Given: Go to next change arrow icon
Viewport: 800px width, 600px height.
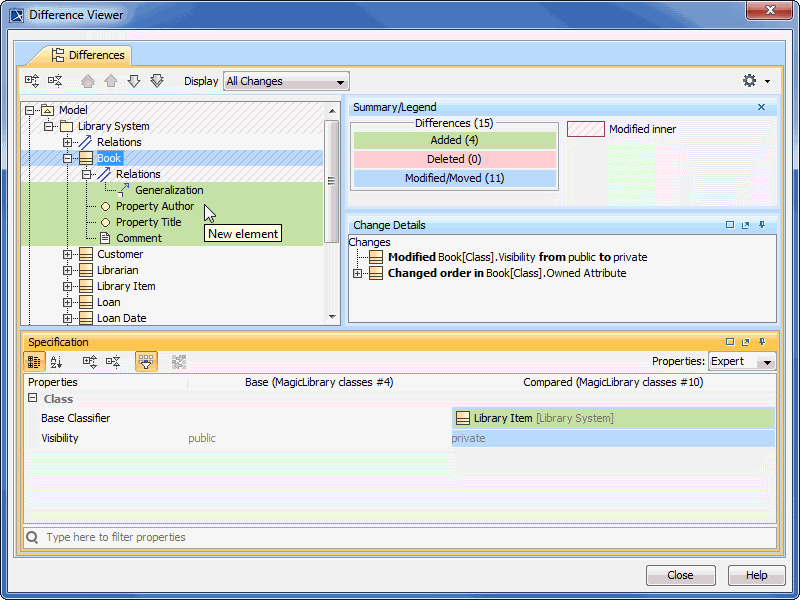Looking at the screenshot, I should (x=134, y=81).
